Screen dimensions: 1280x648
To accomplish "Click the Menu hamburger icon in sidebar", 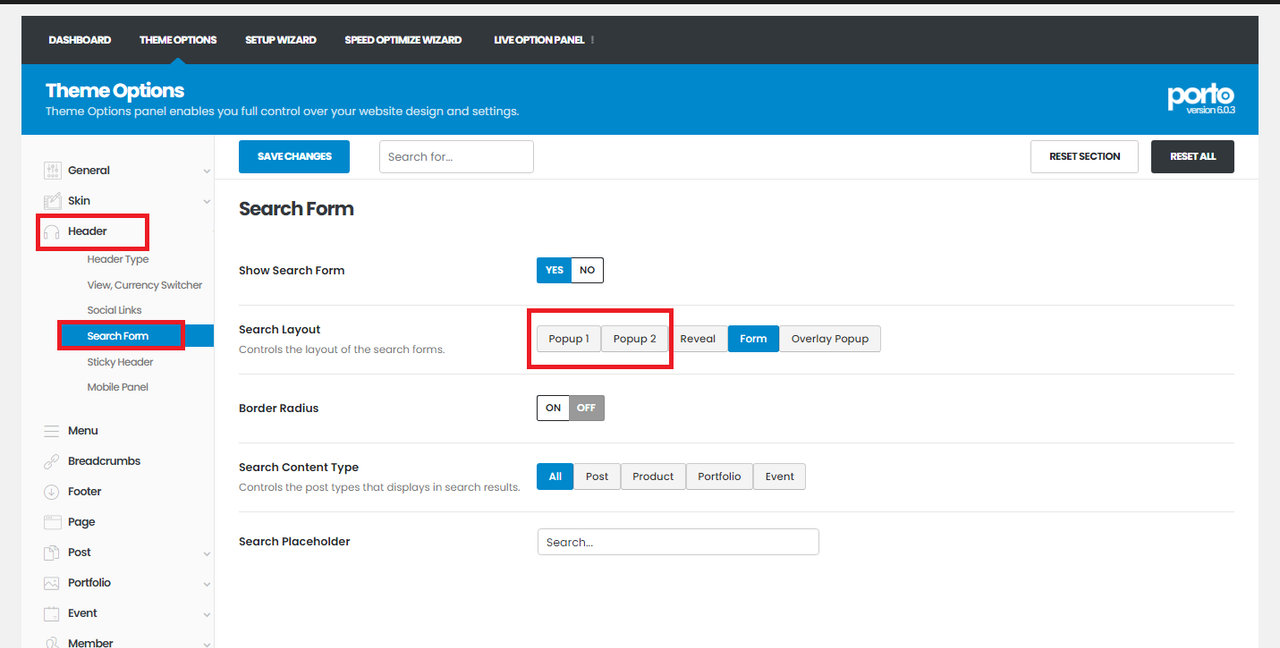I will [x=52, y=431].
